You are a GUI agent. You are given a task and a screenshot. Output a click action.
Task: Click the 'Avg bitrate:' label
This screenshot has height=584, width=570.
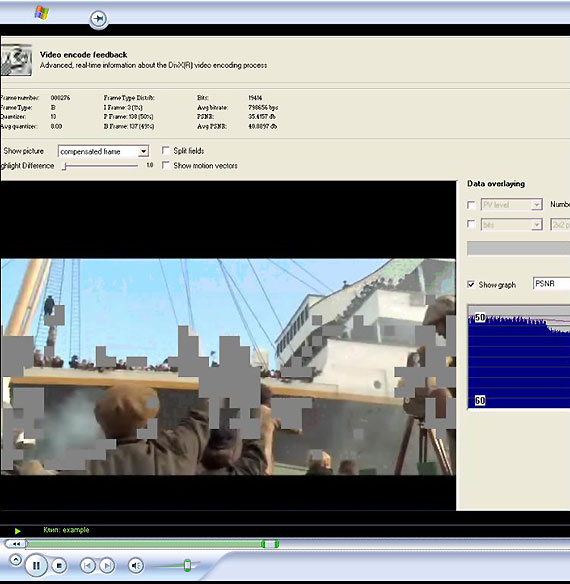click(x=212, y=108)
